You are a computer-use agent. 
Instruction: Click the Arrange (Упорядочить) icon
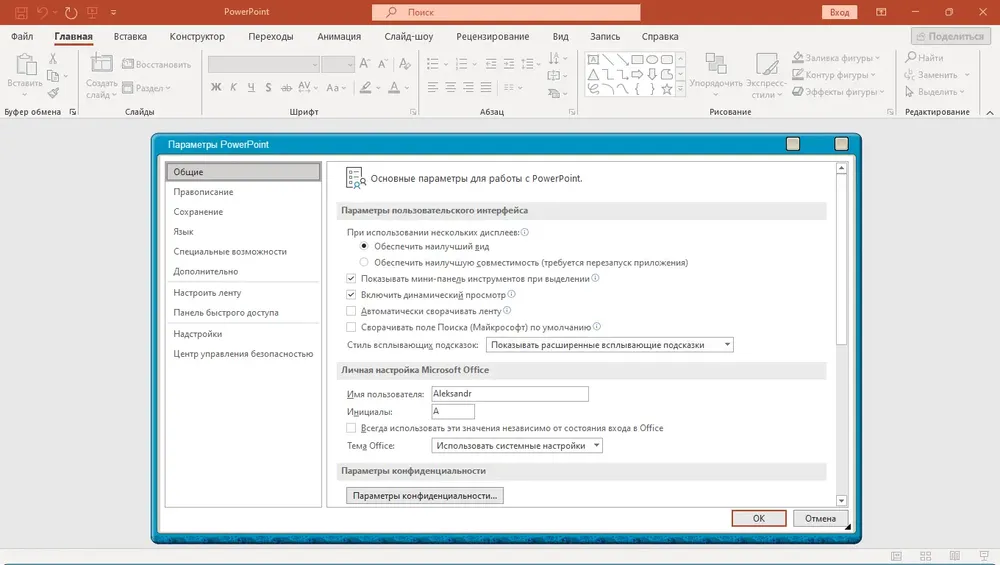click(x=716, y=63)
